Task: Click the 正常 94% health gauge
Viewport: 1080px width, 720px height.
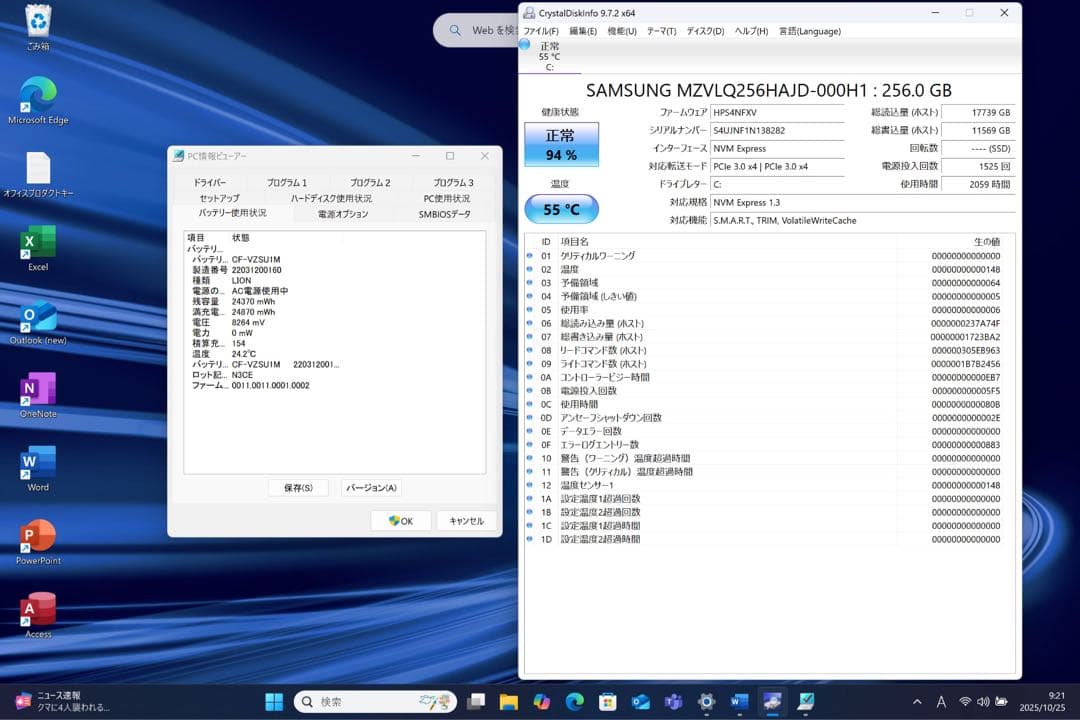Action: (563, 143)
